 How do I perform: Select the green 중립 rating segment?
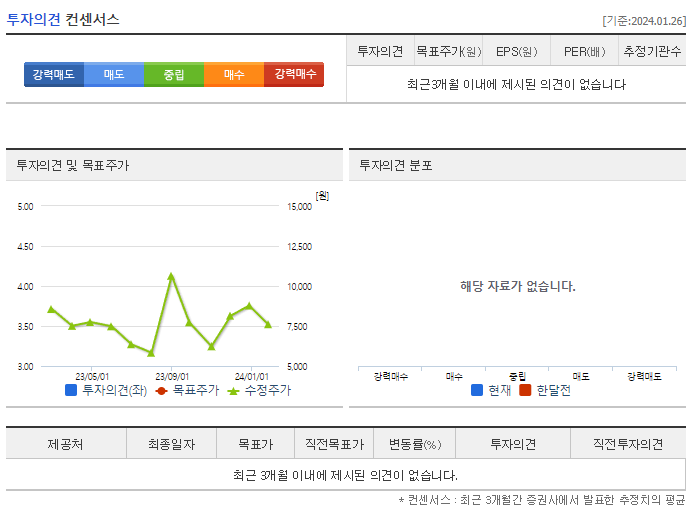pyautogui.click(x=174, y=74)
